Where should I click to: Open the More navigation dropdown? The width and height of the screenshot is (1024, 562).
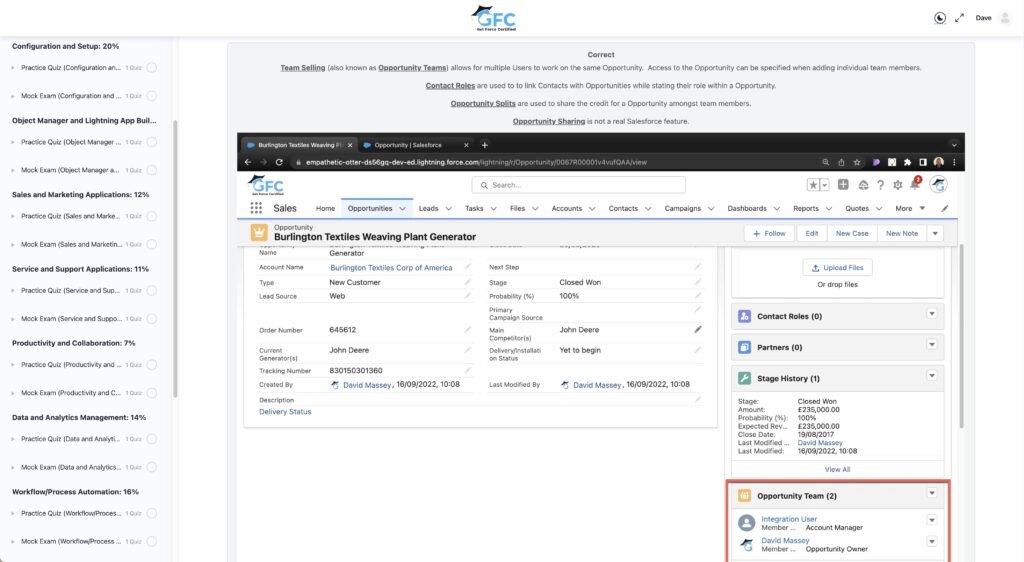click(x=910, y=208)
